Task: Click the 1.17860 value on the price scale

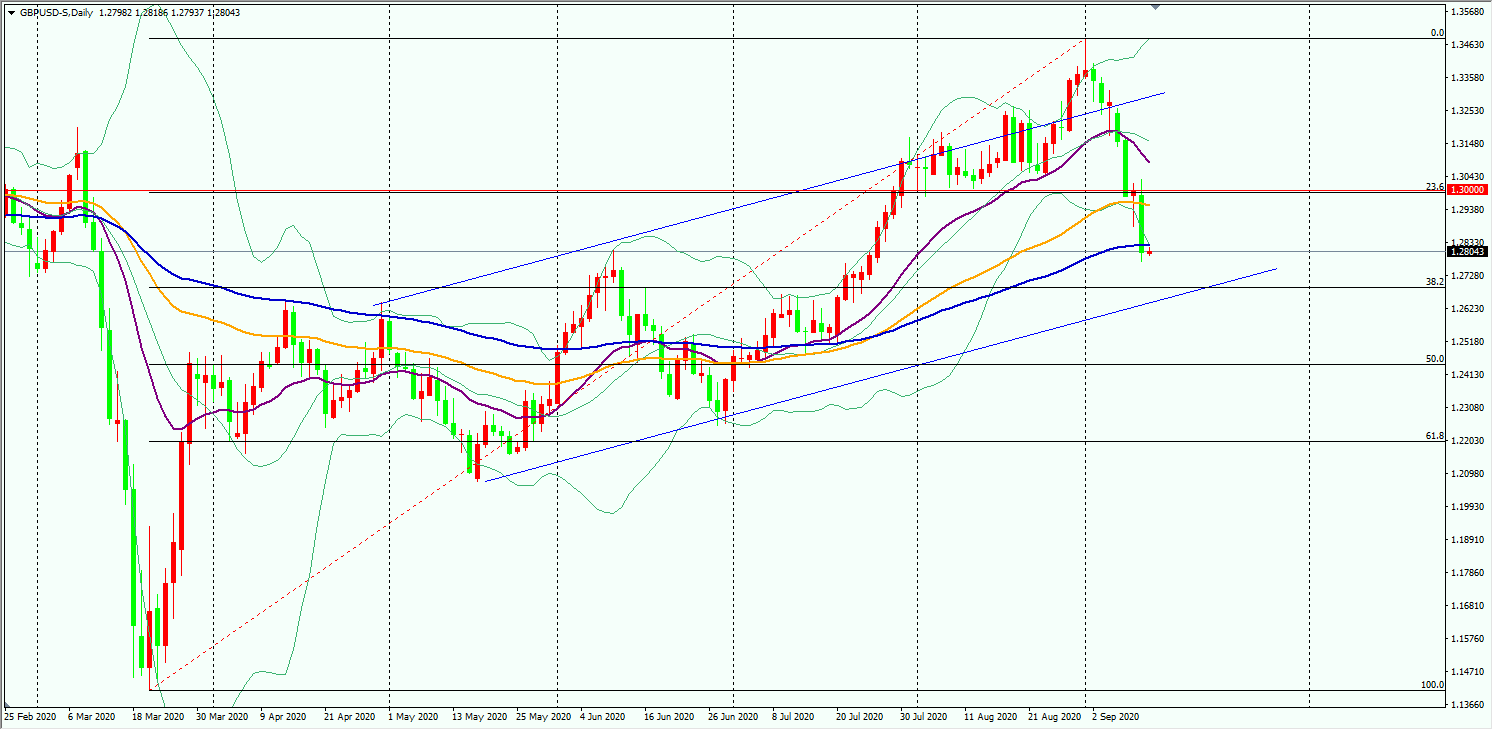Action: 1466,573
